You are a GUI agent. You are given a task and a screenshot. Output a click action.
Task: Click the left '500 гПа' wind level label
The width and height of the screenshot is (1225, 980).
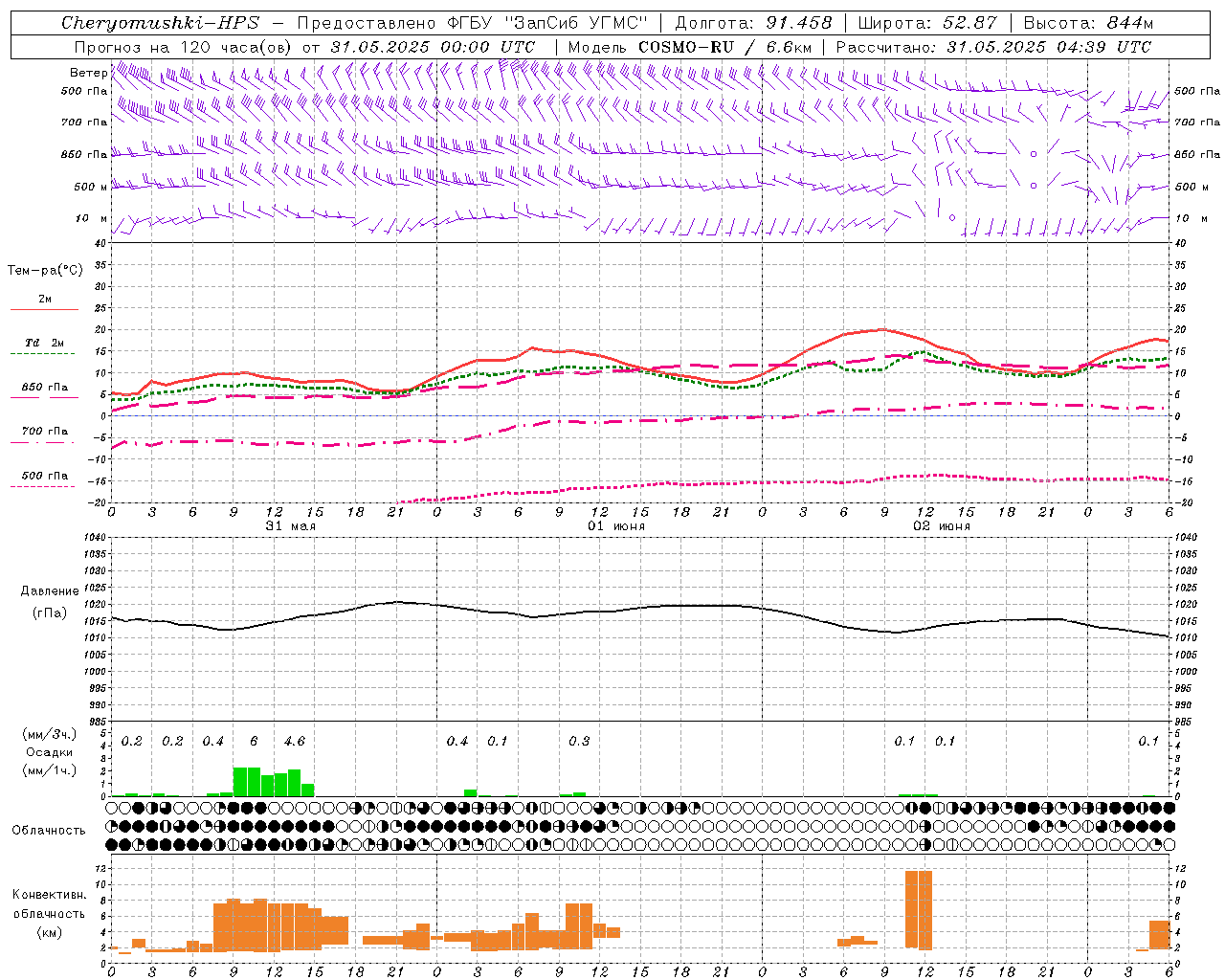(84, 91)
